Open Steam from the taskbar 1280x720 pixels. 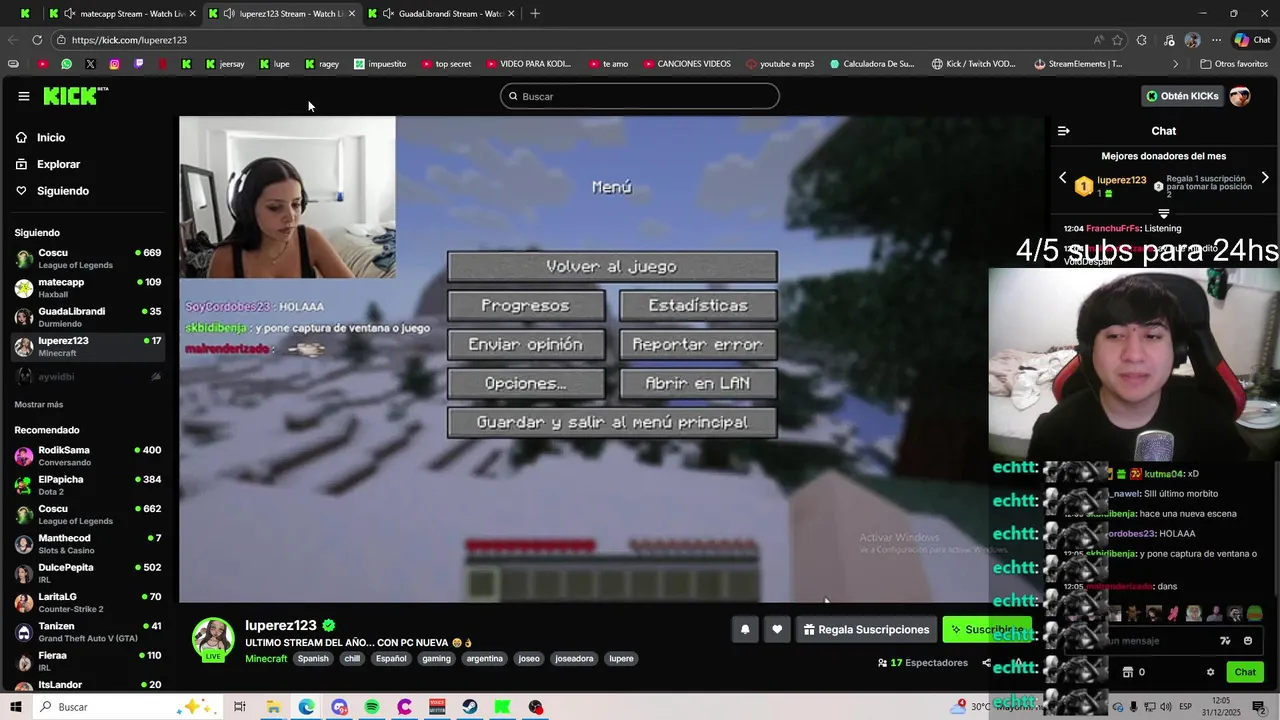click(470, 707)
